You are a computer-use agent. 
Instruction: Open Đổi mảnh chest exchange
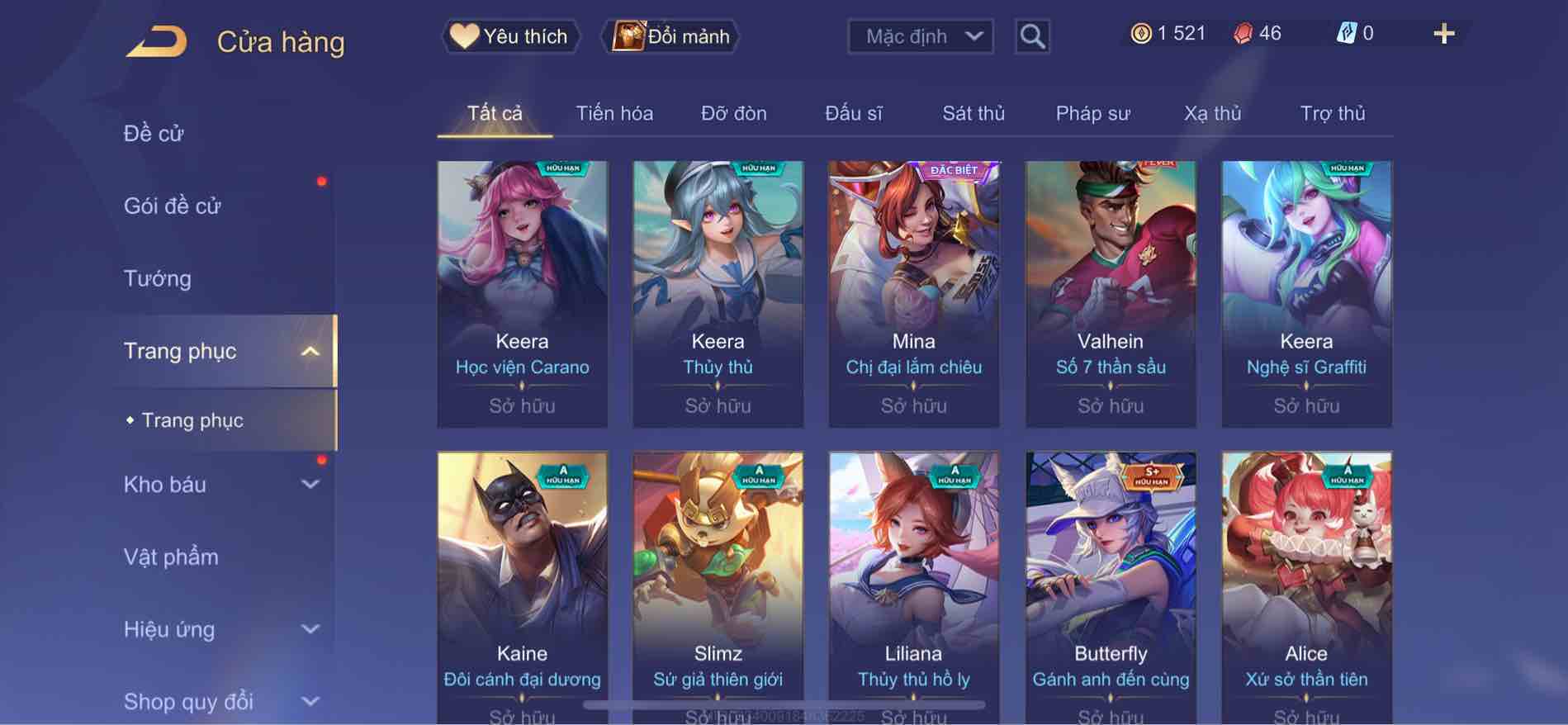click(670, 36)
